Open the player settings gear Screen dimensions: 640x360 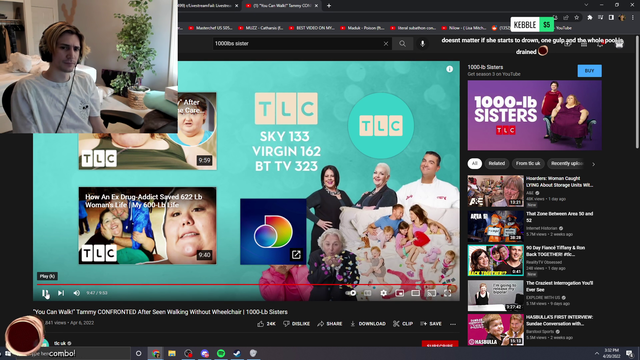pyautogui.click(x=383, y=293)
